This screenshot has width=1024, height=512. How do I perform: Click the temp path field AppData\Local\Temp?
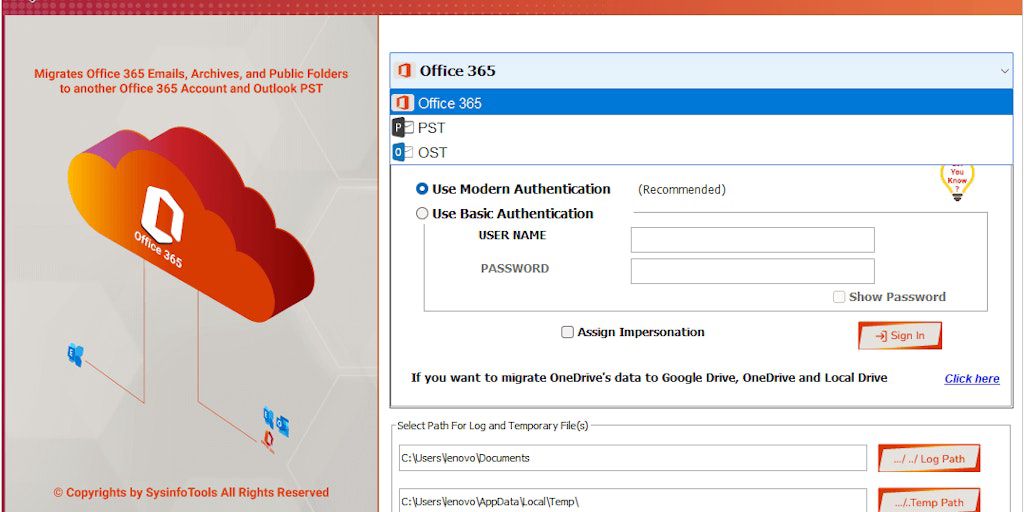coord(633,501)
